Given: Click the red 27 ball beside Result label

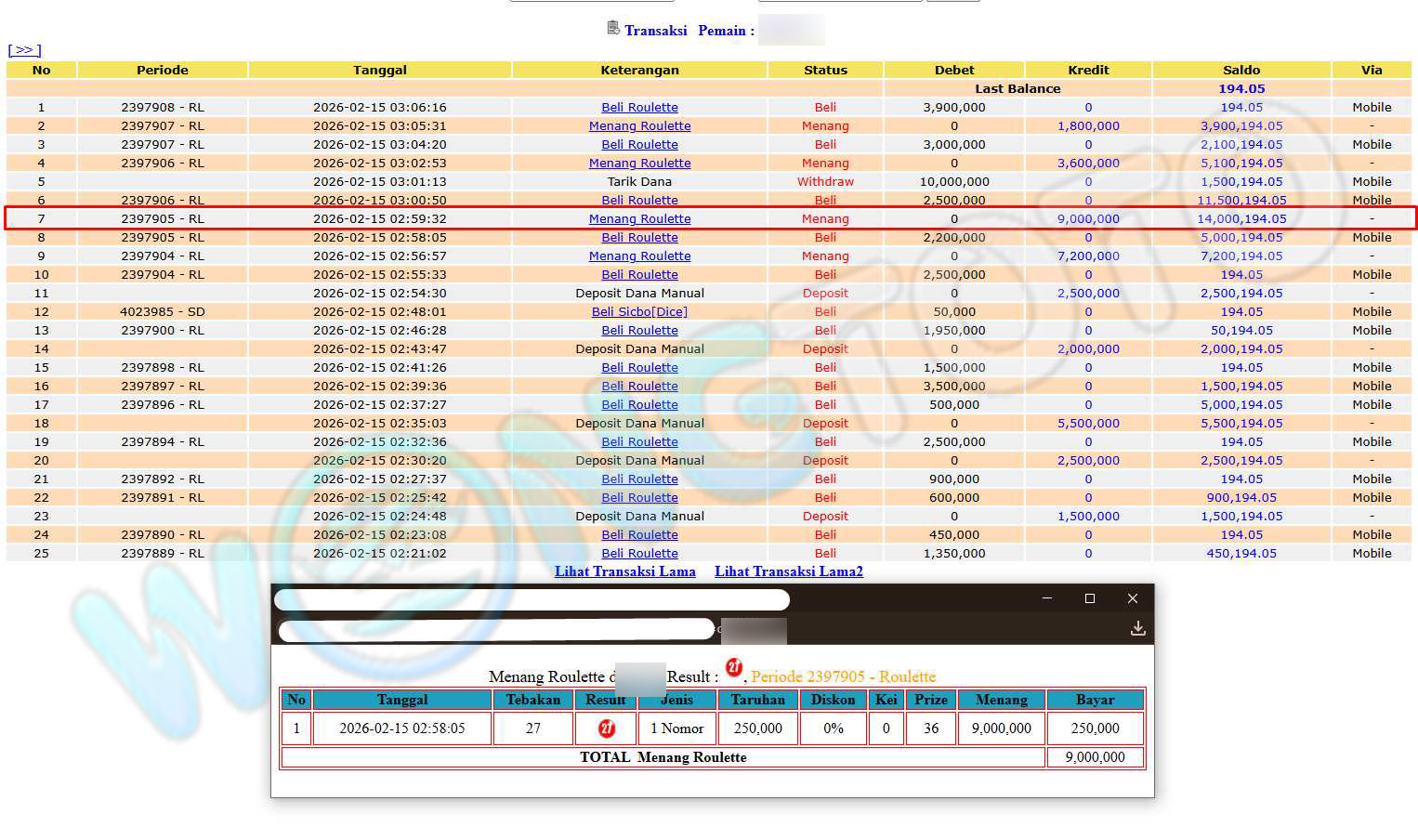Looking at the screenshot, I should point(734,667).
